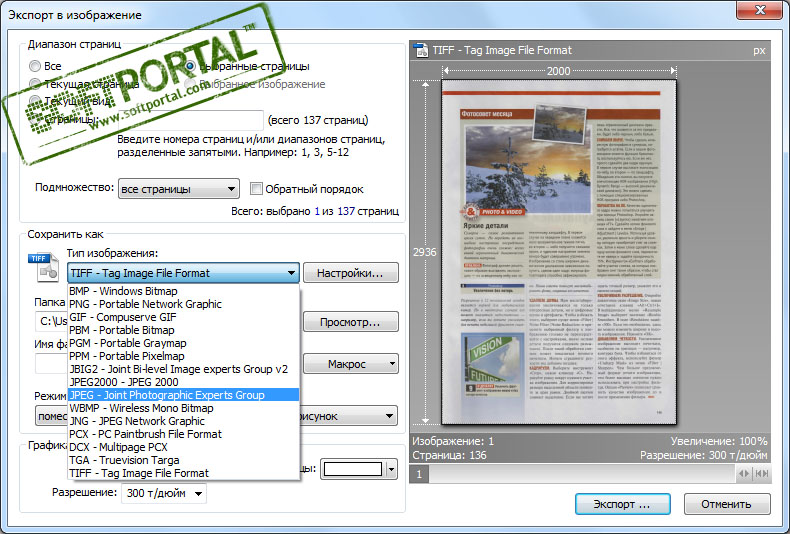790x534 pixels.
Task: Click the page preview thumbnail
Action: pos(559,252)
